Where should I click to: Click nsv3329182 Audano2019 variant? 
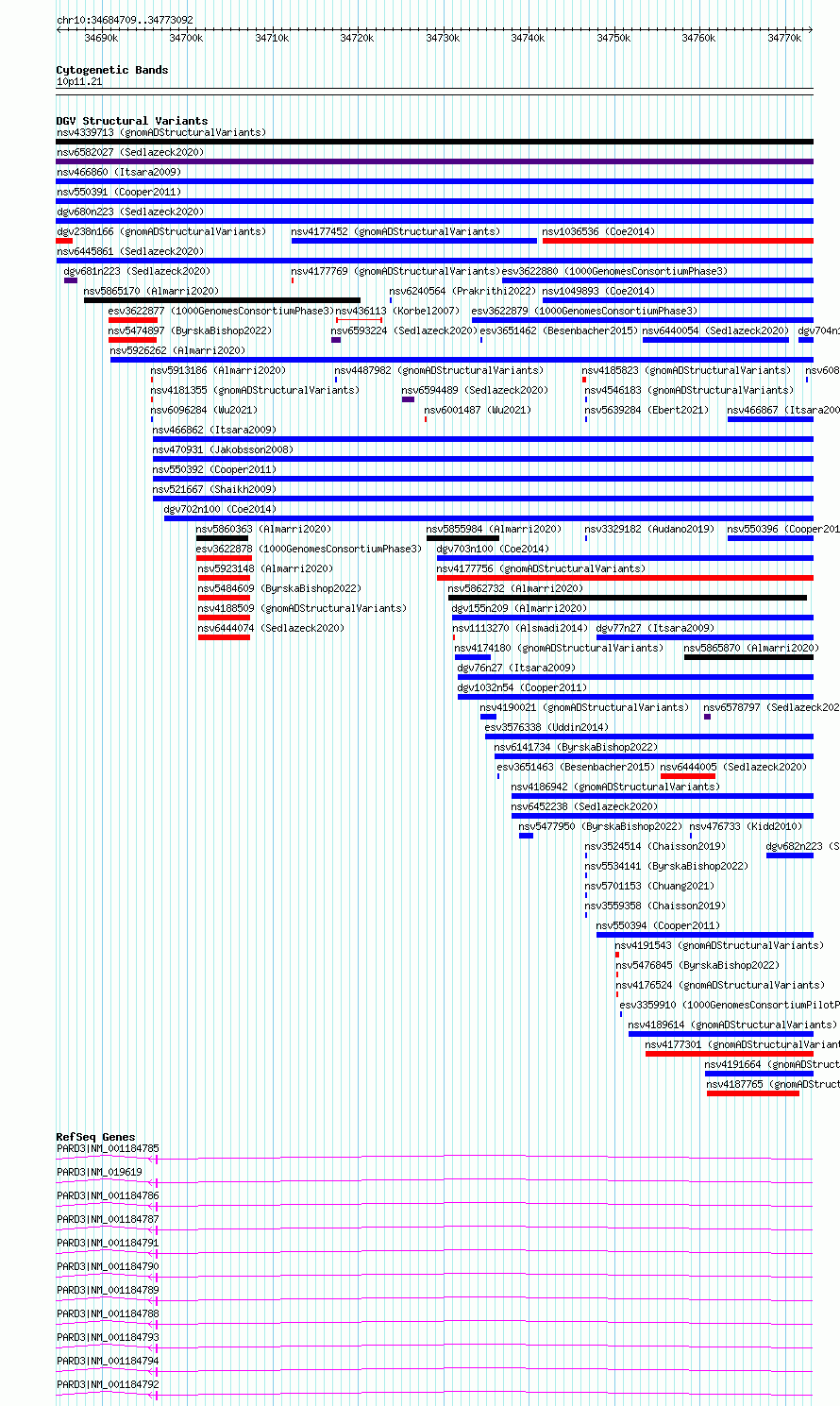649,529
